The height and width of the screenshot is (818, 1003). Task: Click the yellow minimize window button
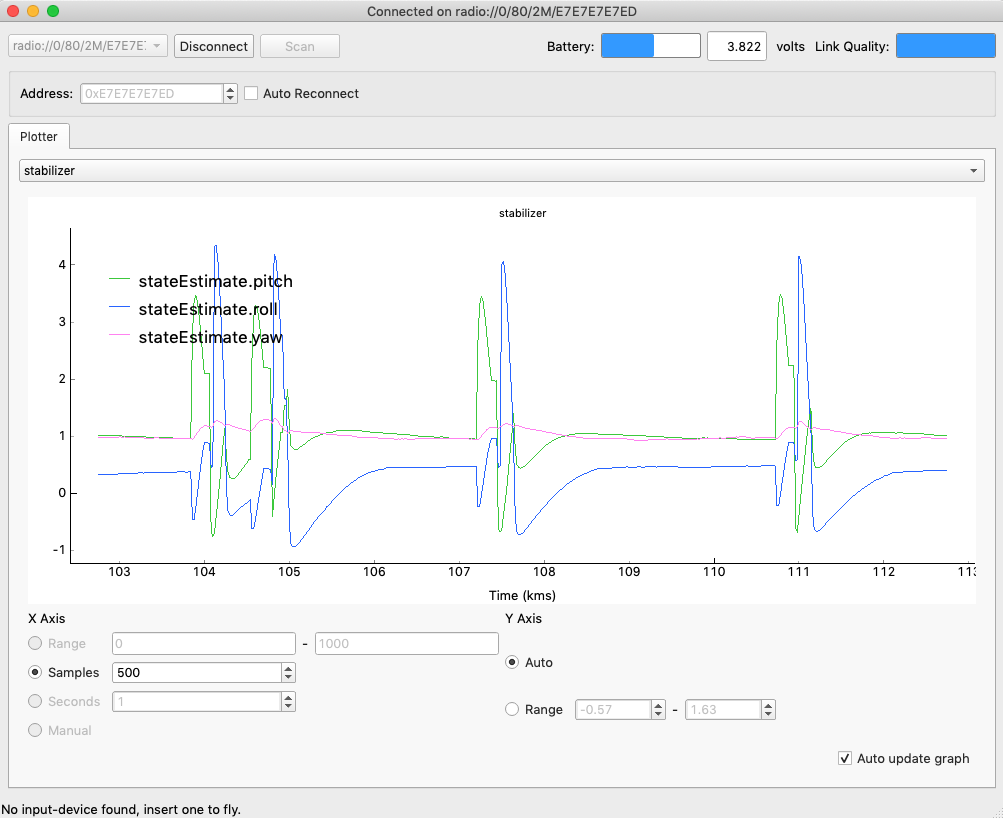[x=33, y=11]
